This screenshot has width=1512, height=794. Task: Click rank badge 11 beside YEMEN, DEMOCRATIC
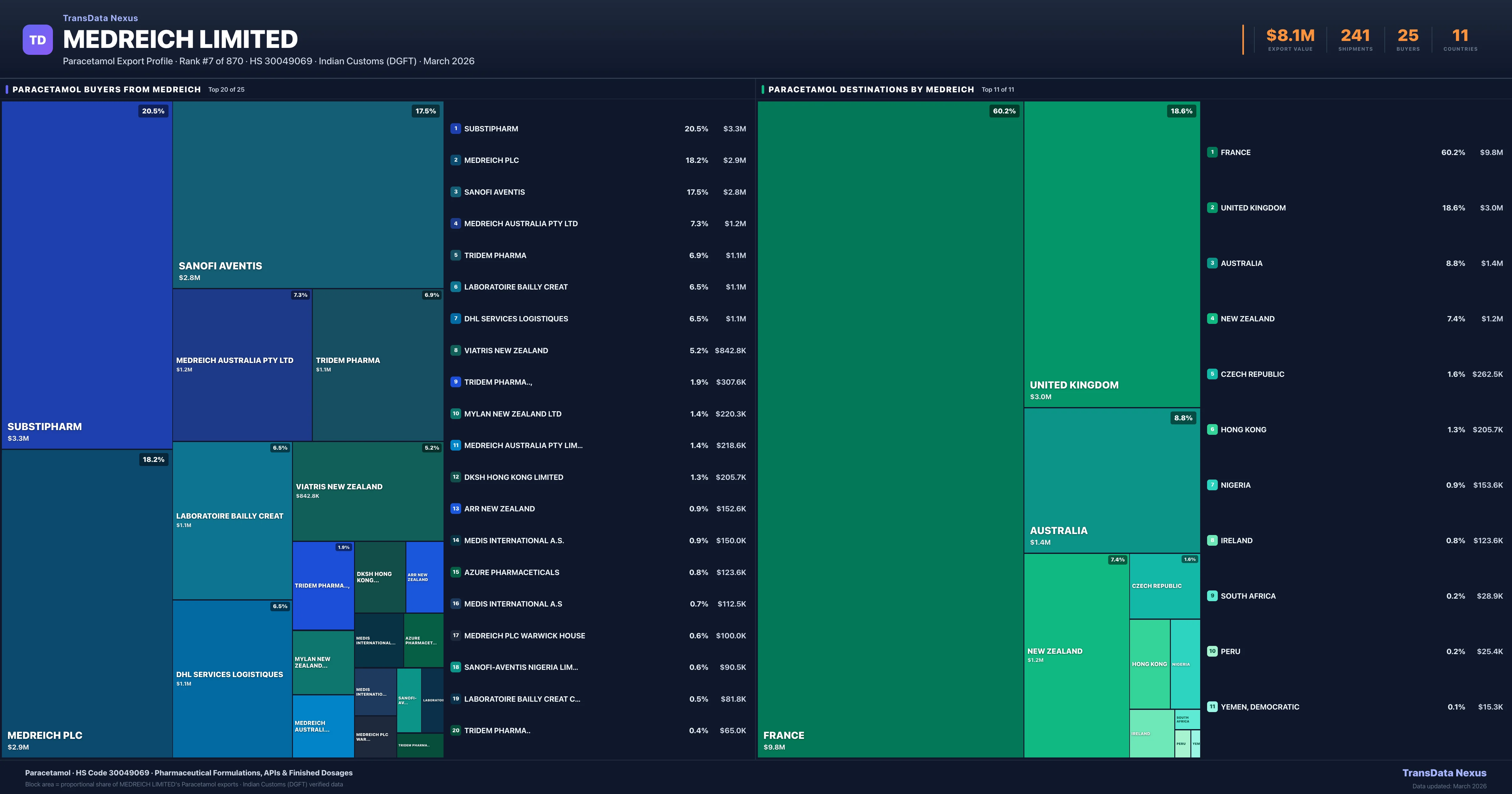(x=1212, y=707)
